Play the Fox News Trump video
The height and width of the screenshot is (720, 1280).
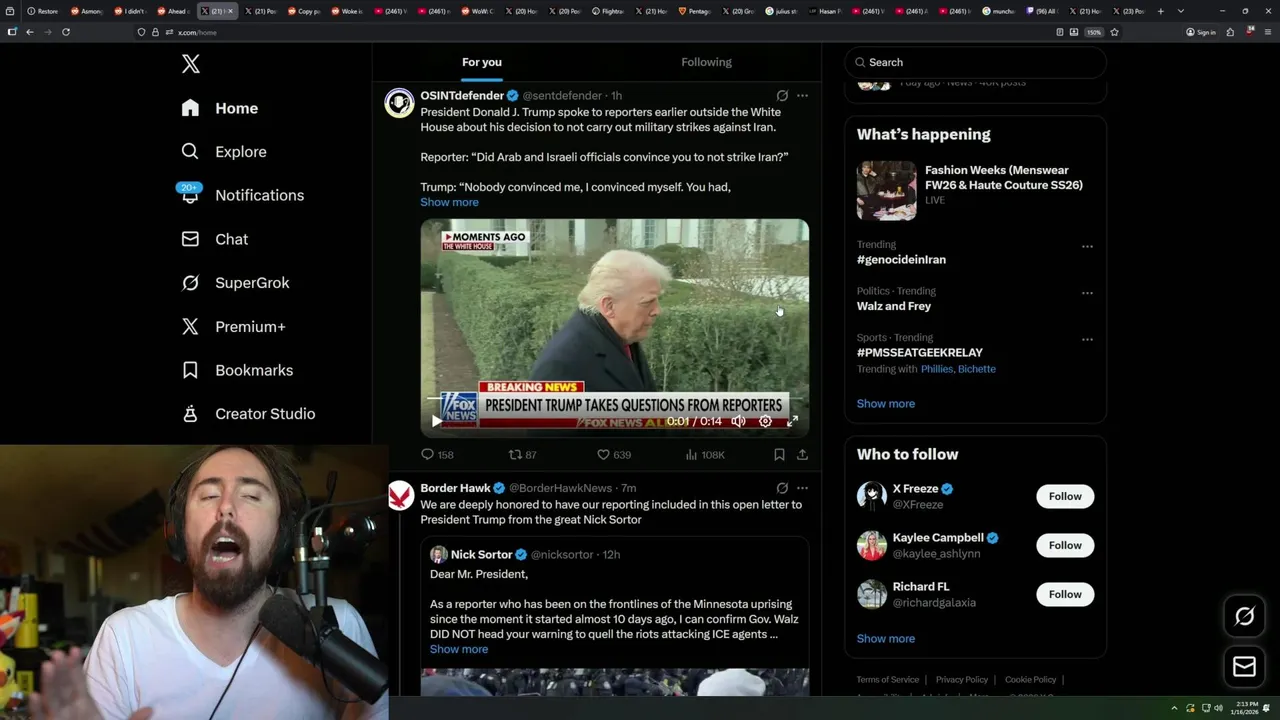[x=436, y=421]
